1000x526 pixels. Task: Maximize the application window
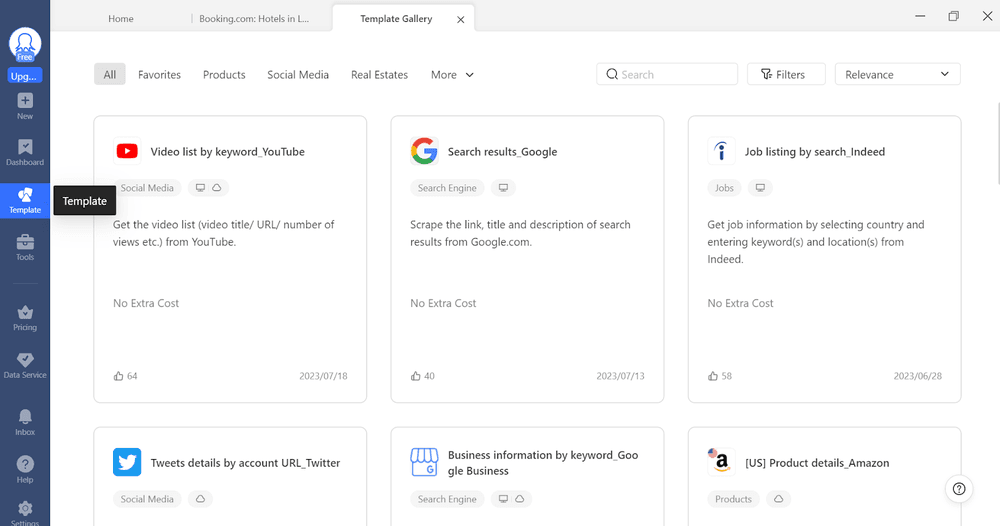[953, 16]
